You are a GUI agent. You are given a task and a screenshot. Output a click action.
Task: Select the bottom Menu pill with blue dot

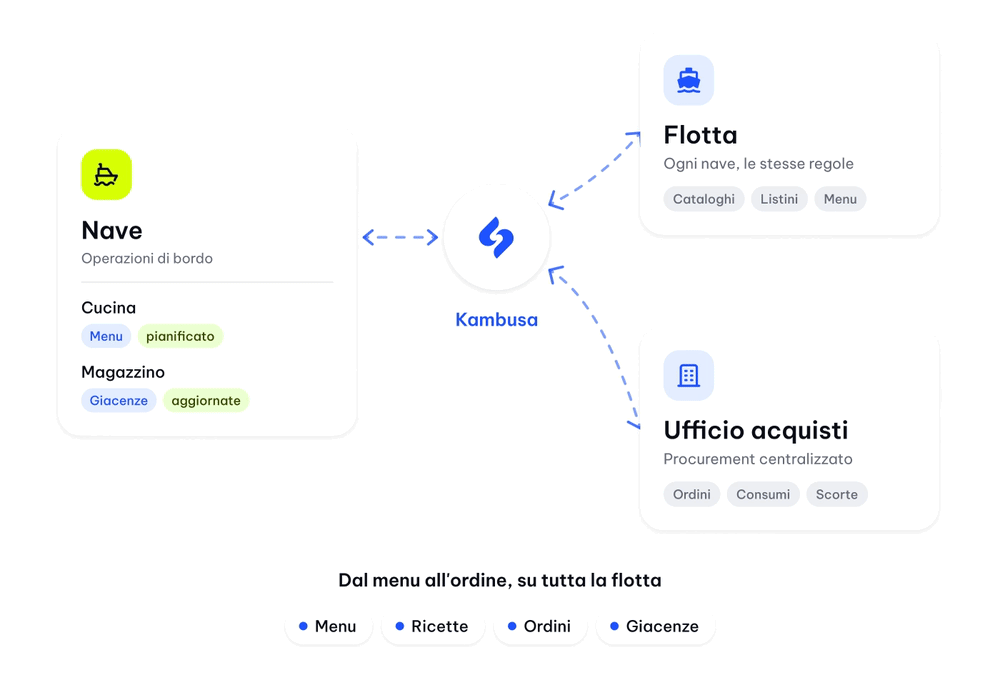click(328, 626)
